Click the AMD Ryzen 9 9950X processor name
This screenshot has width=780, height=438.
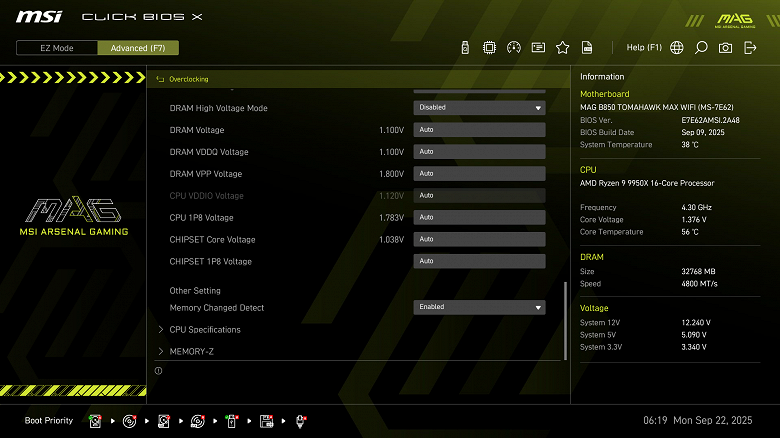647,183
